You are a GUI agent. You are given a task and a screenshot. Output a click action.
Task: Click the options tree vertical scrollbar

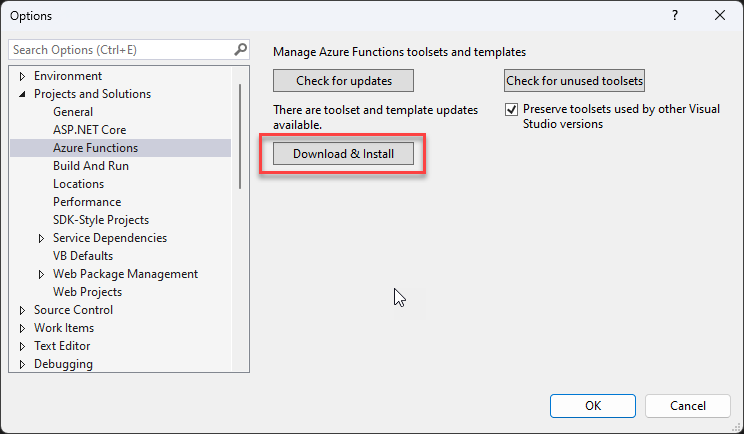point(240,135)
